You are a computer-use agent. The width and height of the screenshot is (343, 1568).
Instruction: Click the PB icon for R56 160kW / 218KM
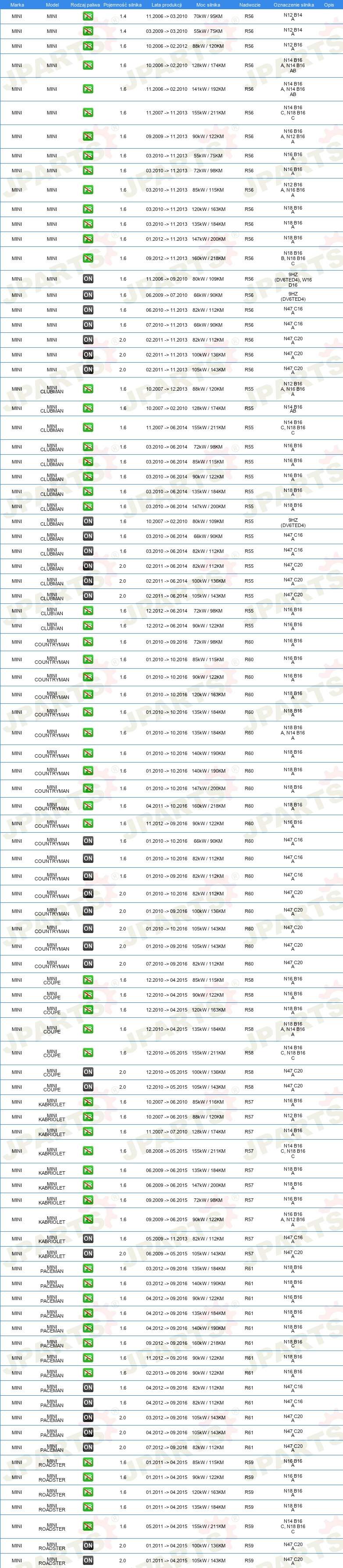click(x=88, y=258)
